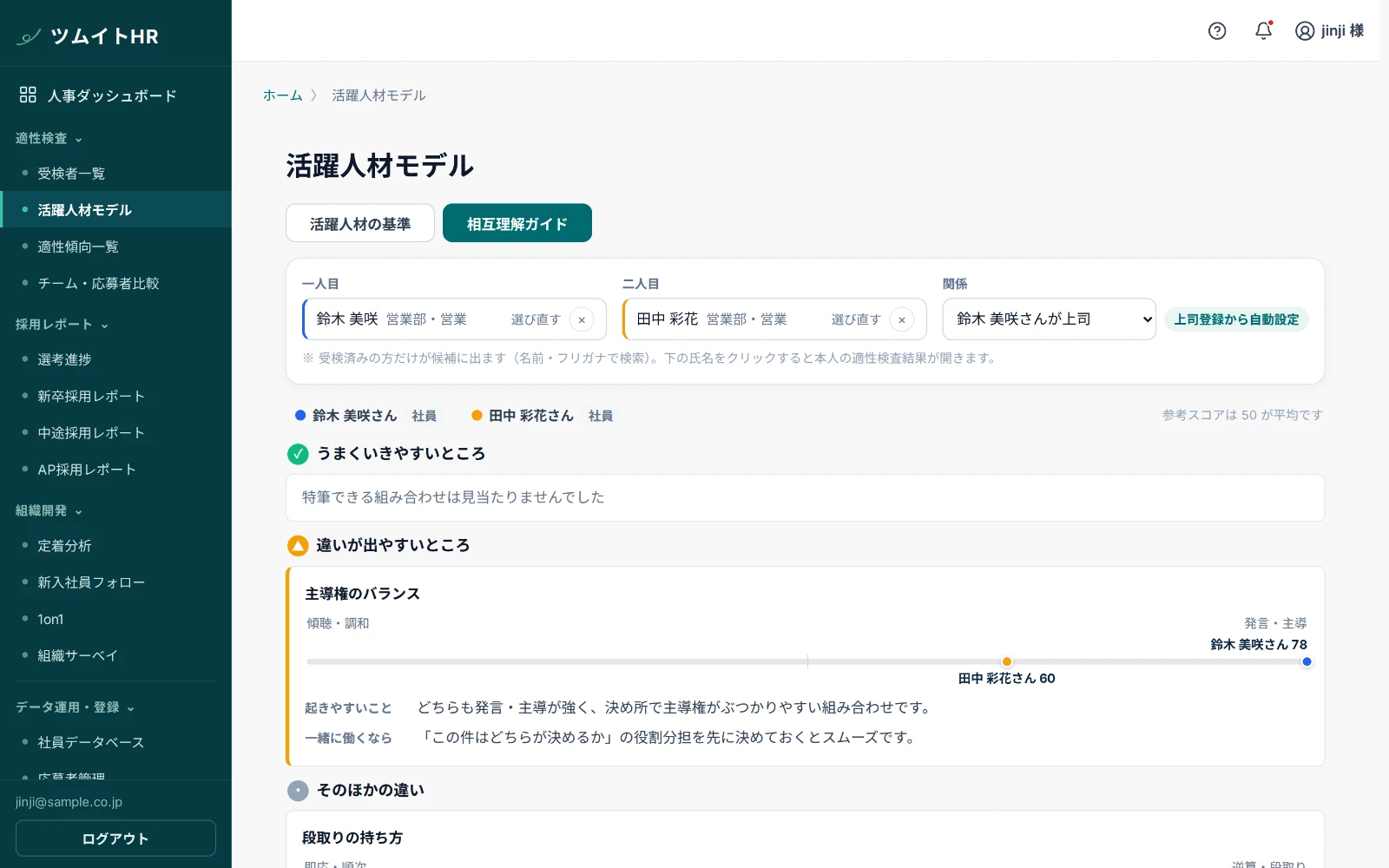The width and height of the screenshot is (1389, 868).
Task: Collapse the データ運用・登録 sidebar section
Action: pyautogui.click(x=75, y=707)
